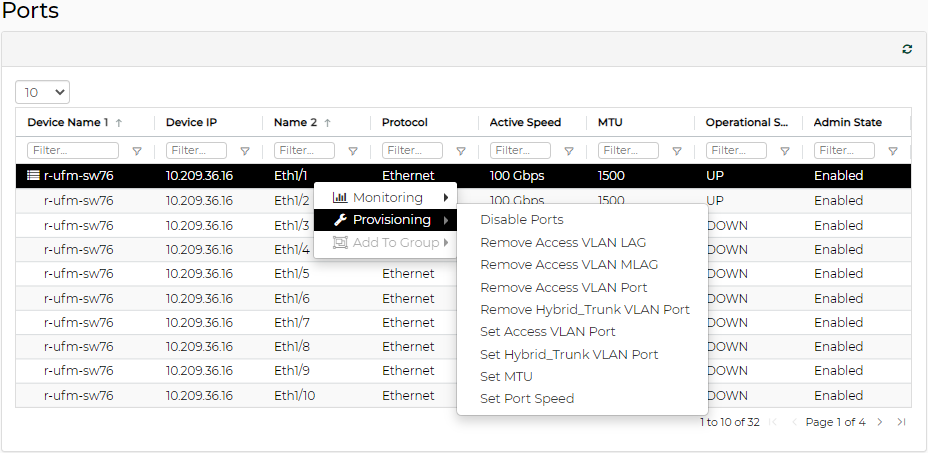The image size is (928, 453).
Task: Select Disable Ports from the submenu
Action: (x=521, y=220)
